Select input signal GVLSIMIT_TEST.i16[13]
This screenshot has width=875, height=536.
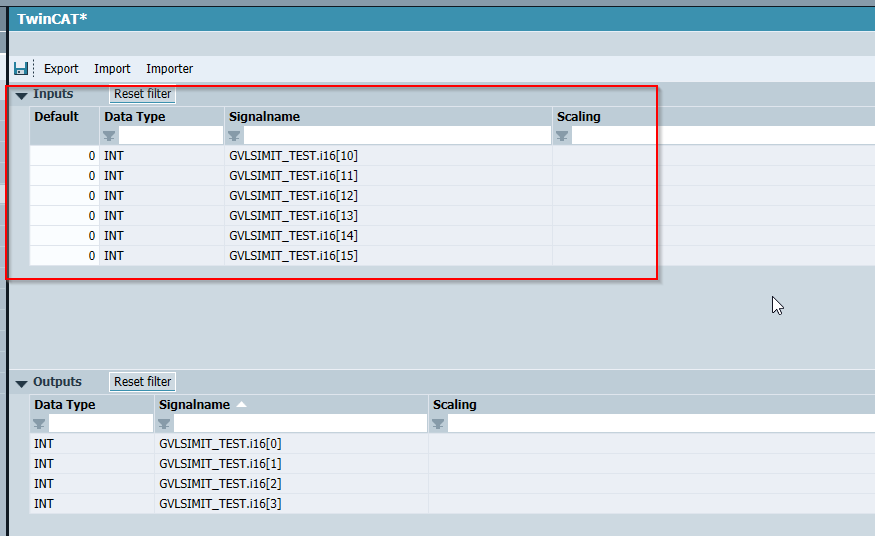[x=293, y=216]
